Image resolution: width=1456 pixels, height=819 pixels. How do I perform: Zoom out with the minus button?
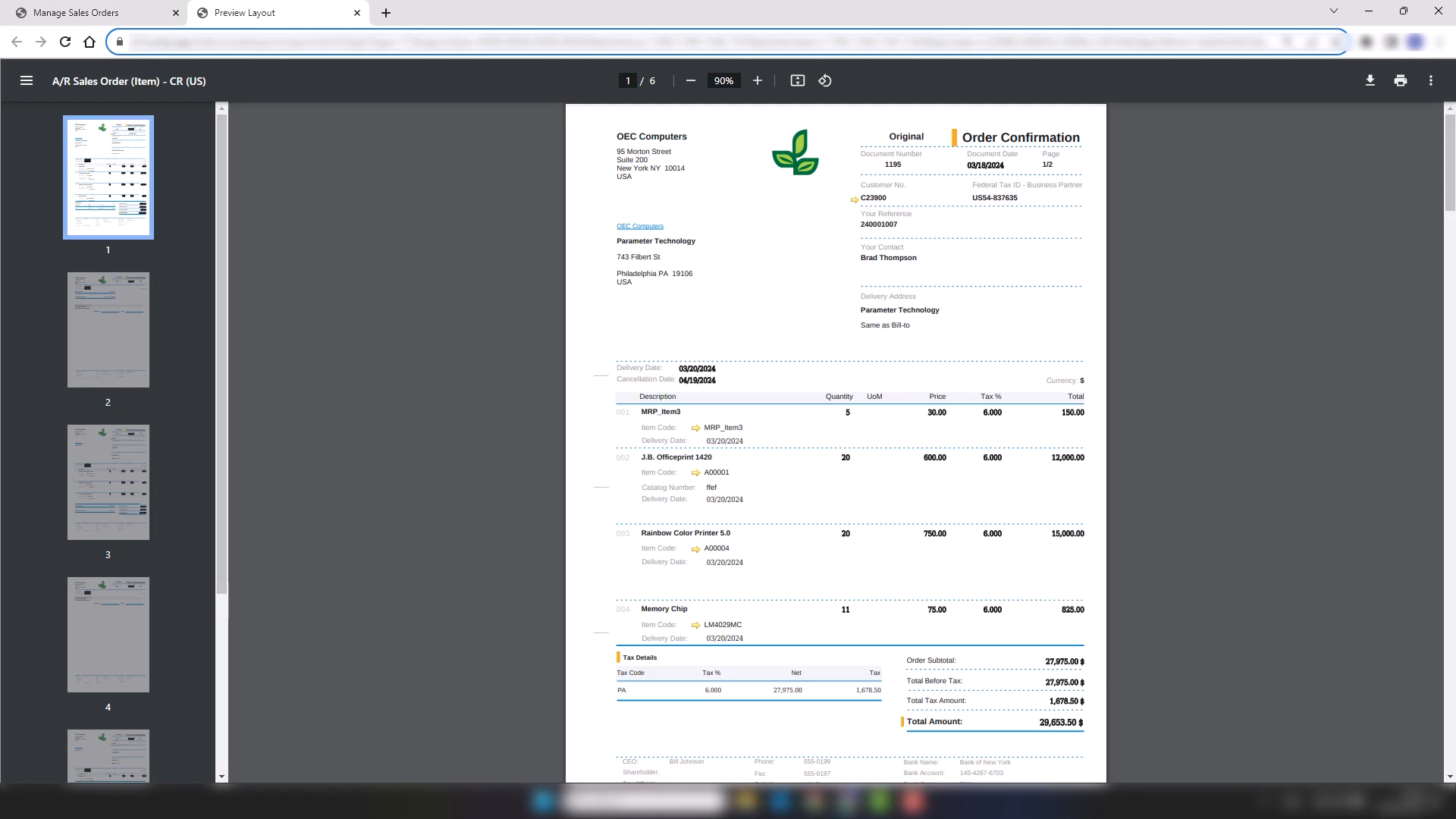click(x=690, y=80)
